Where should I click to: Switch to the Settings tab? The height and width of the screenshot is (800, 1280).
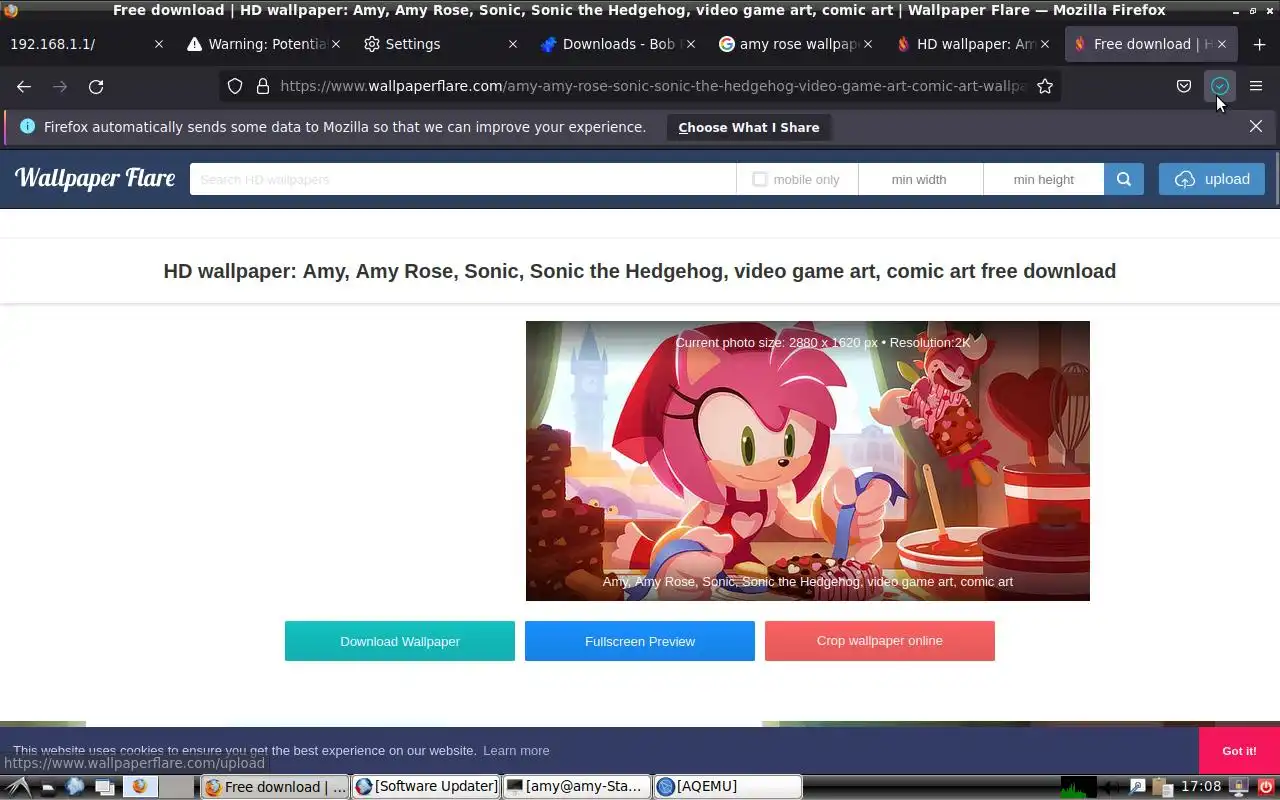[x=441, y=44]
